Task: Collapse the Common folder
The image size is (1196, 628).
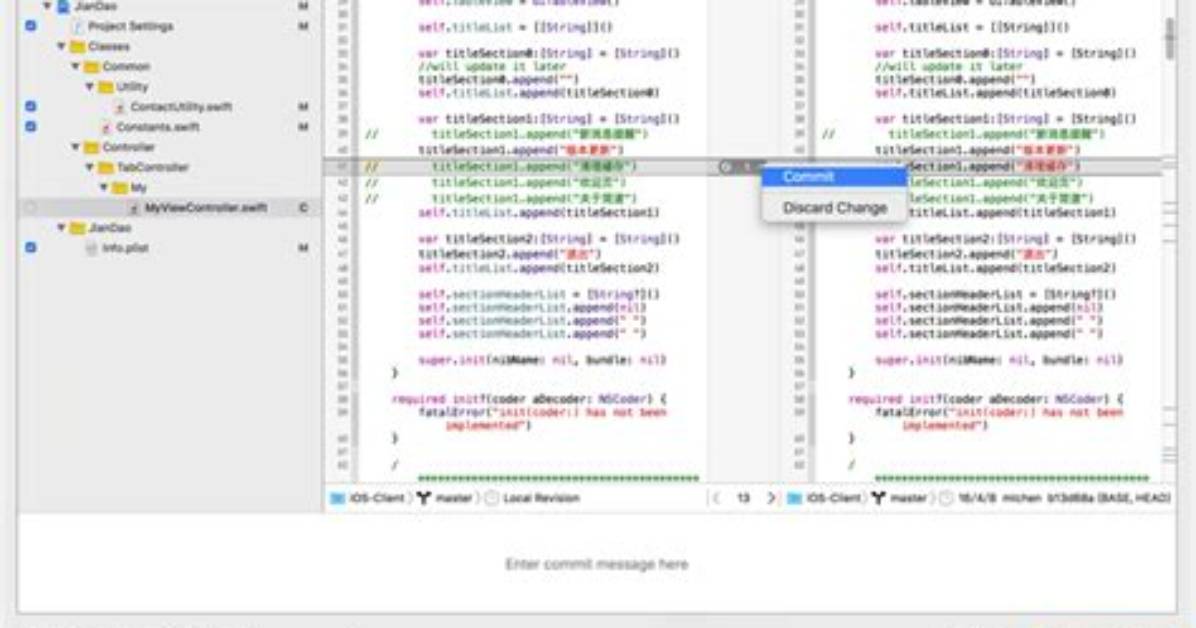Action: tap(76, 66)
